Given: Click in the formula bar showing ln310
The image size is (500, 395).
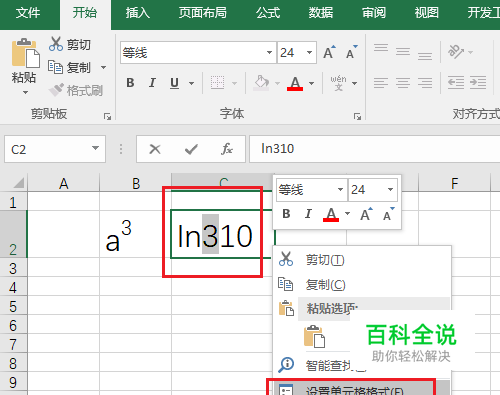Looking at the screenshot, I should [375, 149].
